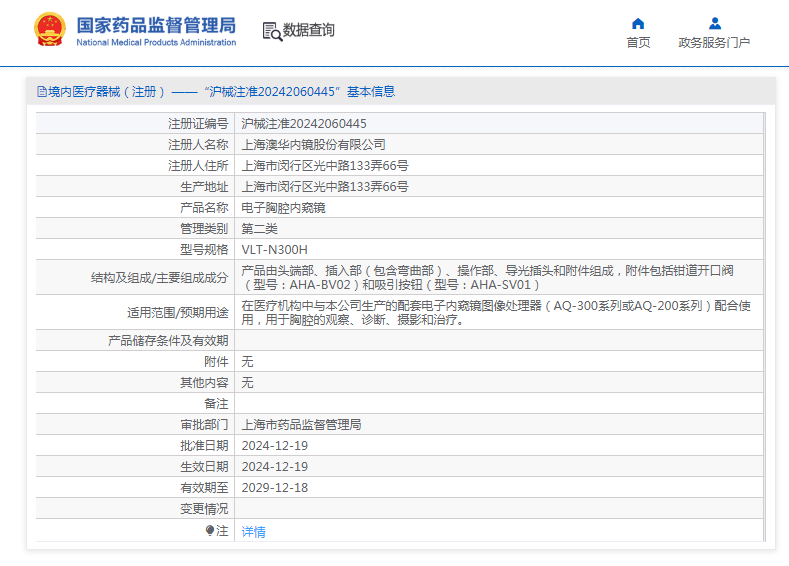Screen dimensions: 789x566
Task: Open the 政务服务门户 text link
Action: tap(714, 43)
